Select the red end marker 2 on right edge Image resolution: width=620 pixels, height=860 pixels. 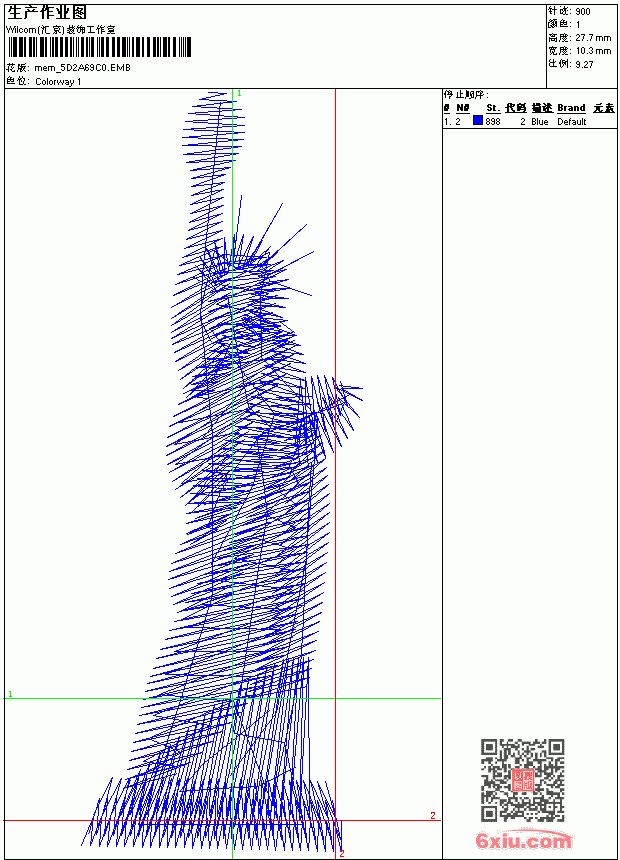(x=433, y=816)
